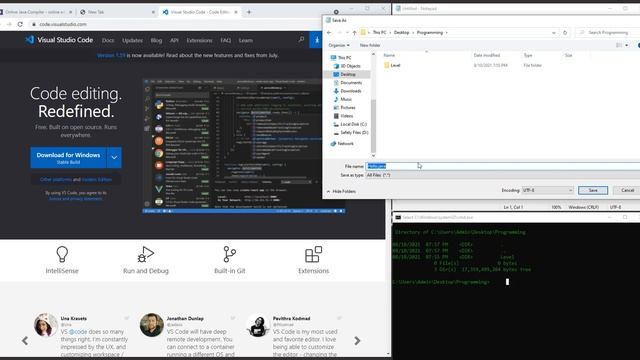Close the New Tab browser tab
Image resolution: width=640 pixels, height=360 pixels.
153,12
